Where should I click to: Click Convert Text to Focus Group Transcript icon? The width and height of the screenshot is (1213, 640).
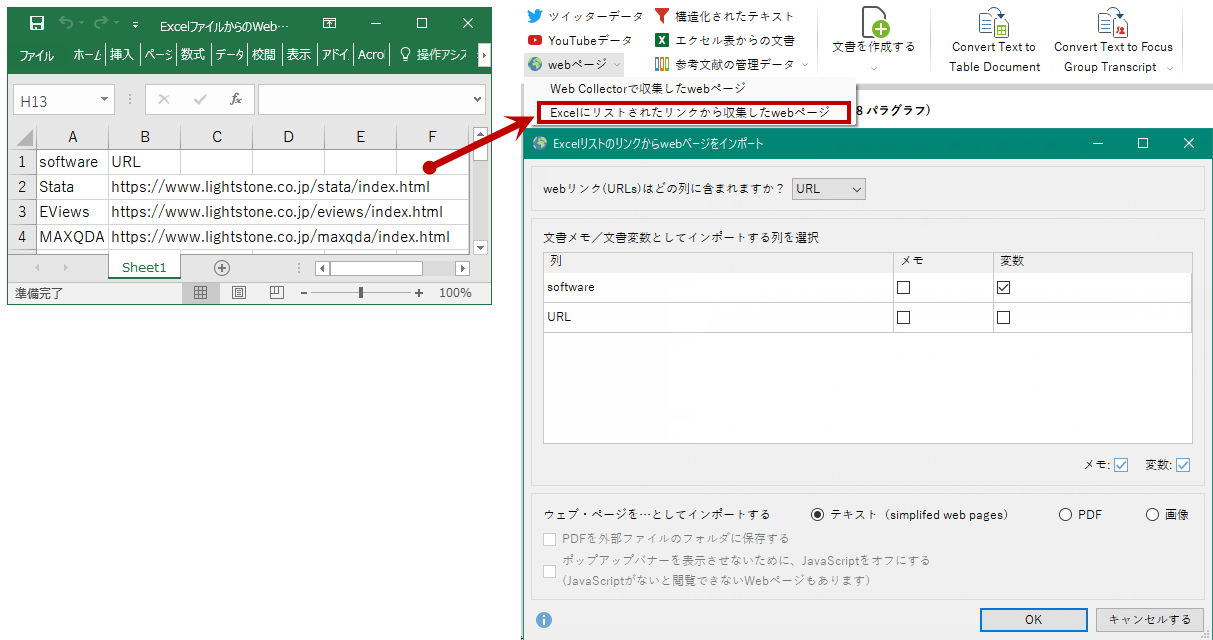[x=1113, y=21]
